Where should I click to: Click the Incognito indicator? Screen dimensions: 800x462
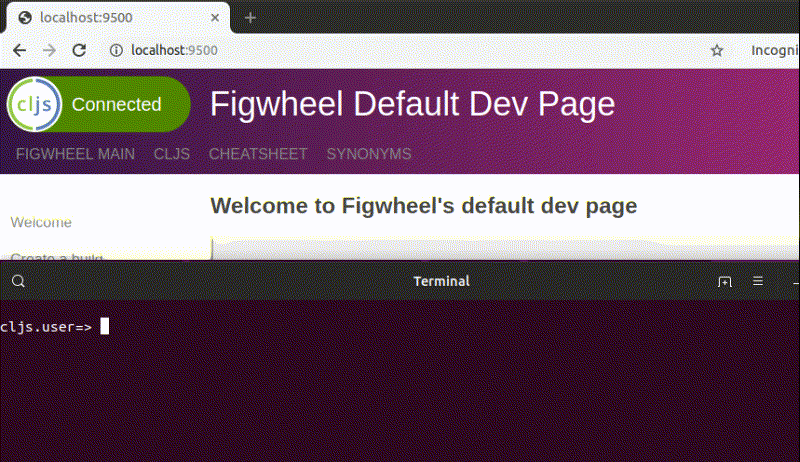774,50
